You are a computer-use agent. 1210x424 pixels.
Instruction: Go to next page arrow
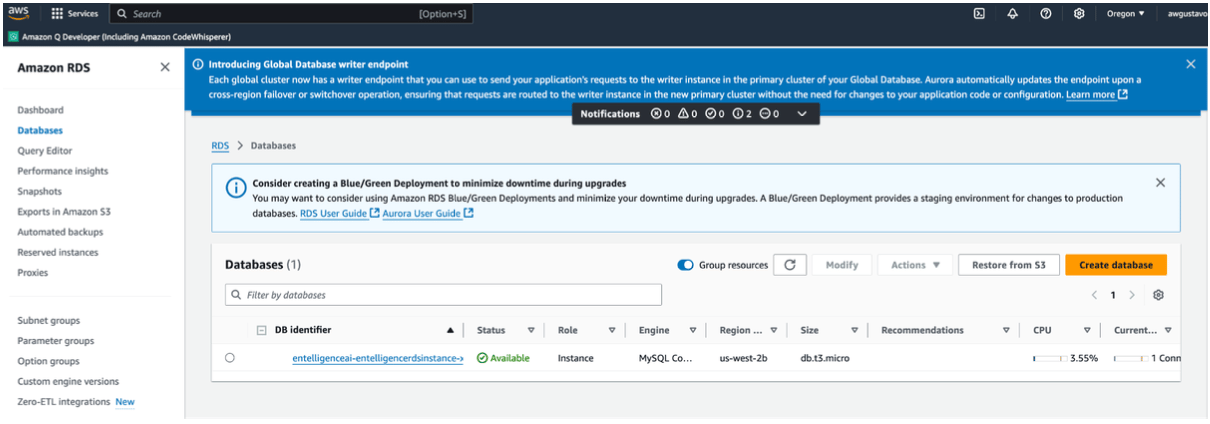[1132, 295]
